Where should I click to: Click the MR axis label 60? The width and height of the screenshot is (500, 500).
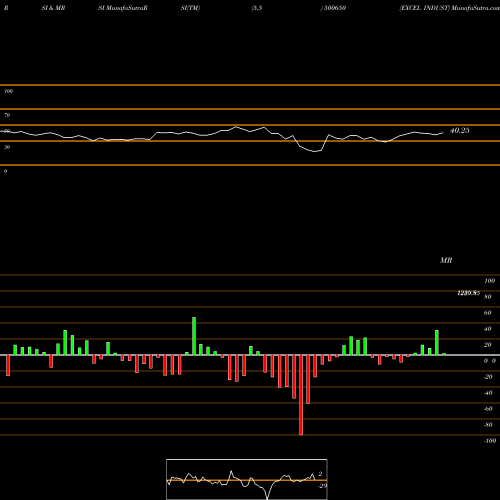point(488,313)
